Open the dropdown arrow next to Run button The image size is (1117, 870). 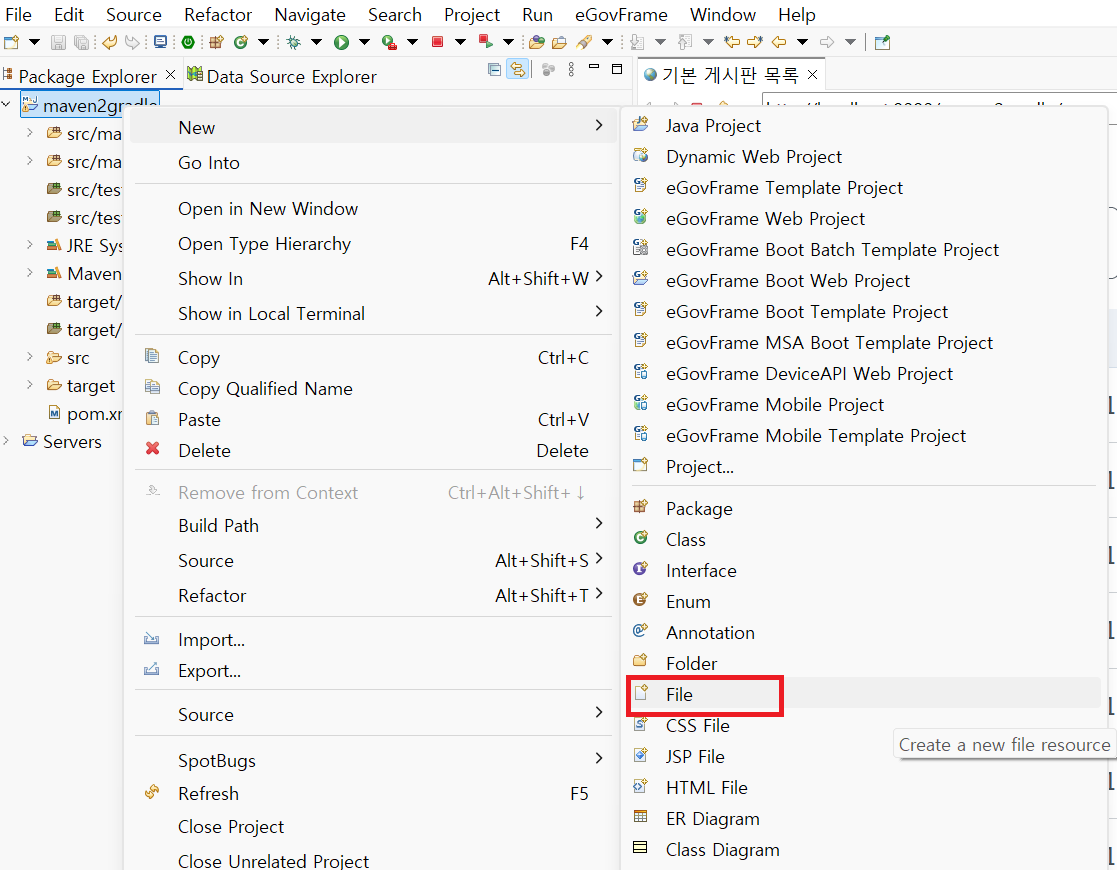point(363,42)
